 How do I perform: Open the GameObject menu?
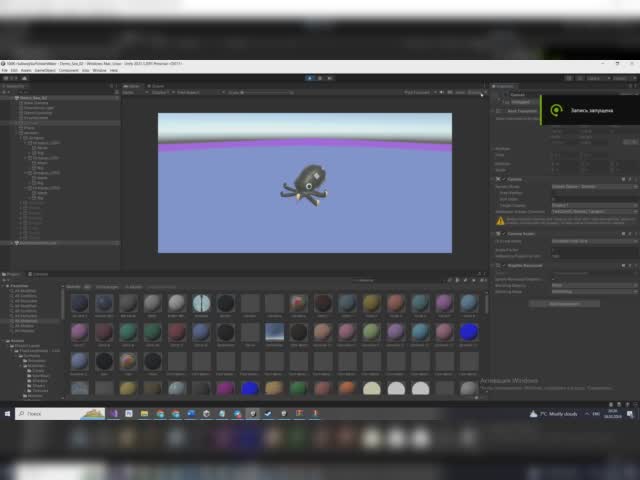[x=45, y=71]
